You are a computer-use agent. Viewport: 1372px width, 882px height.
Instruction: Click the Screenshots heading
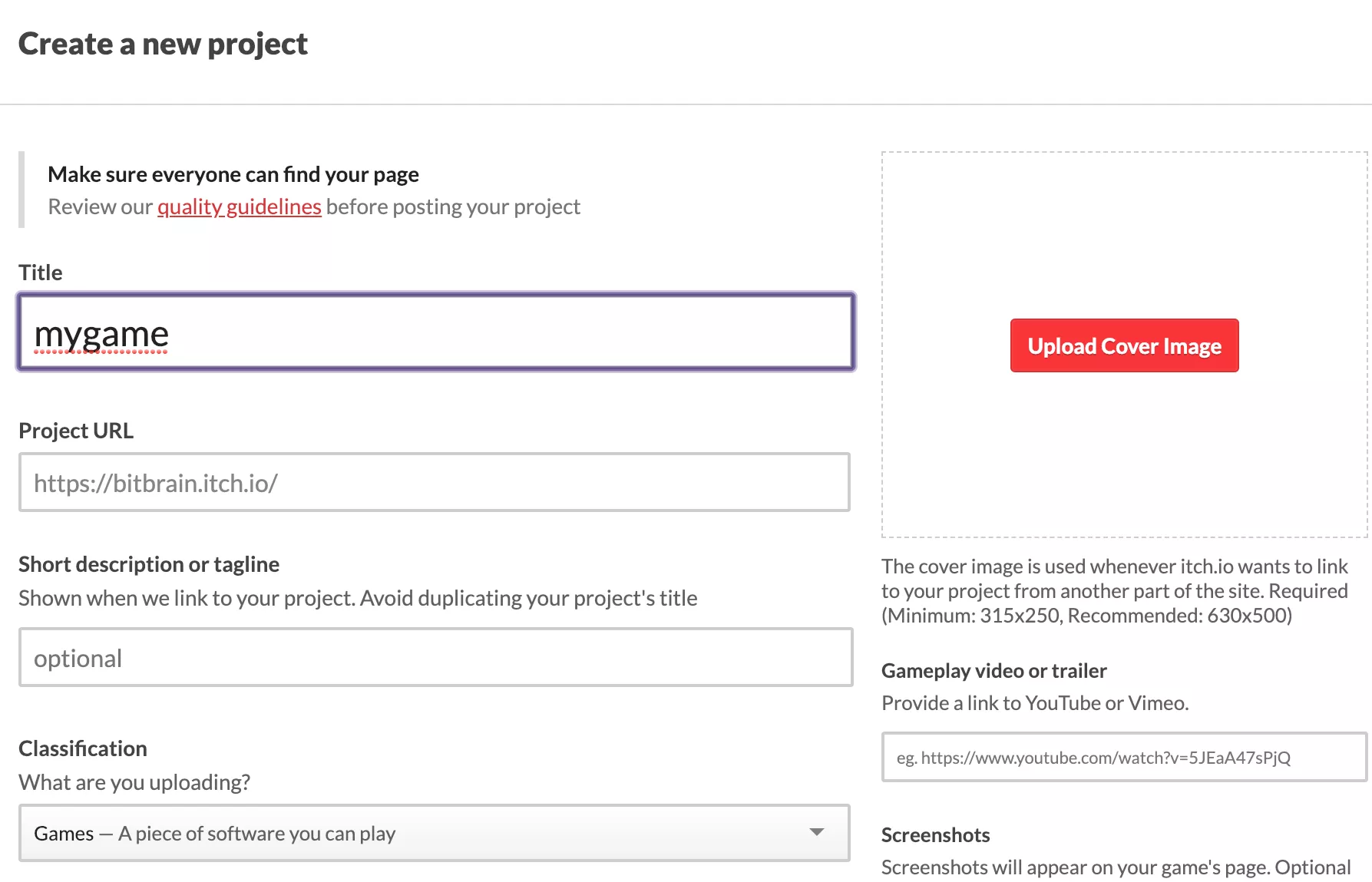(x=936, y=835)
